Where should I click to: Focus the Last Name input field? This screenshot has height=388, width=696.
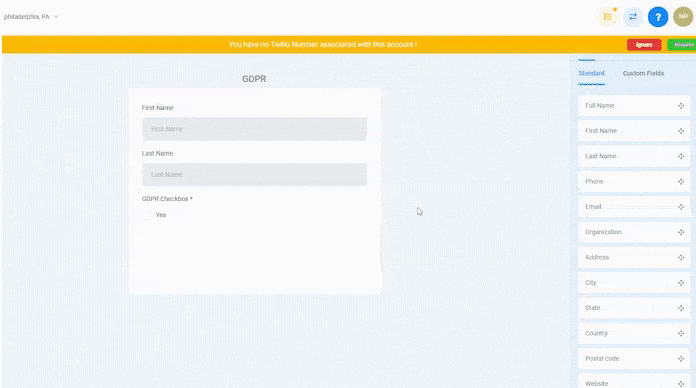coord(255,174)
